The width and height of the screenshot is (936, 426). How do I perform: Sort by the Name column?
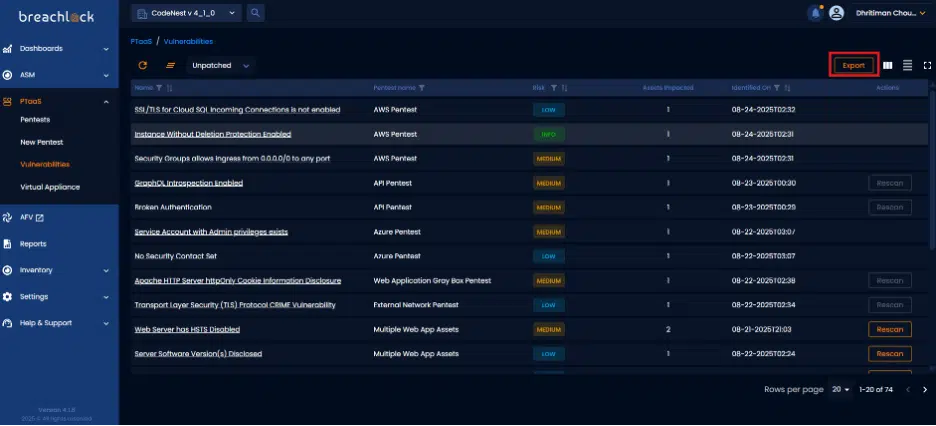(x=170, y=88)
